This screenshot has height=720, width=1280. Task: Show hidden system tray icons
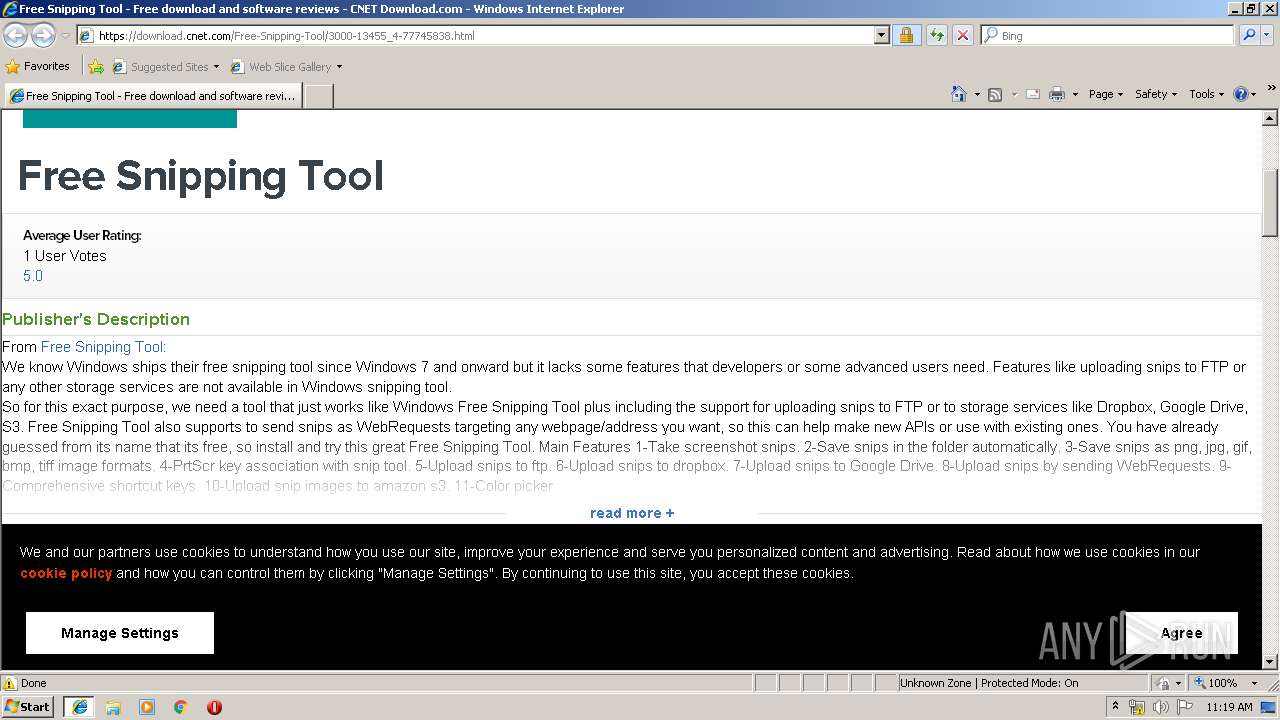coord(1115,707)
